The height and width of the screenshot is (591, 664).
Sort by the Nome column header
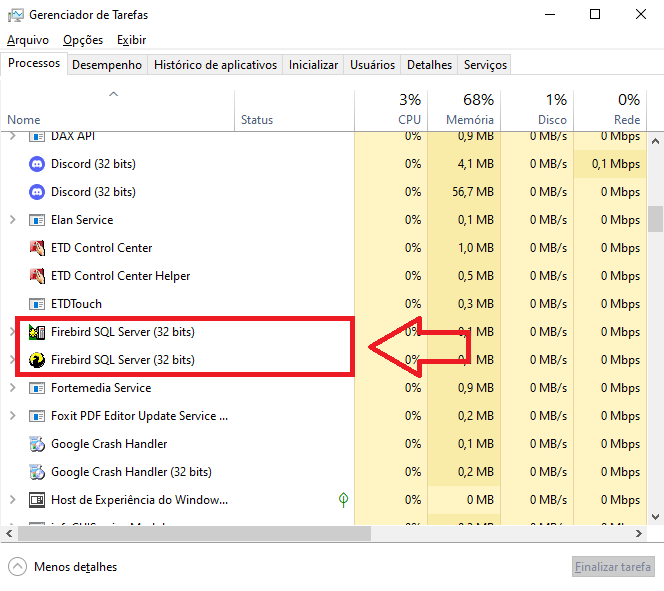click(x=117, y=110)
